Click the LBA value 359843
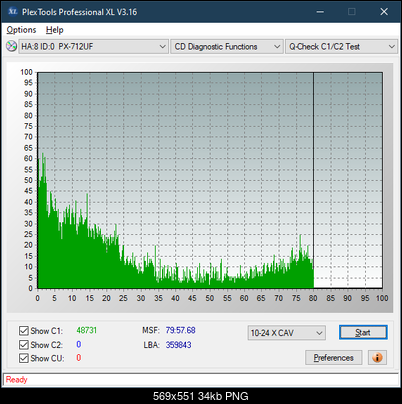The width and height of the screenshot is (402, 404). (179, 345)
